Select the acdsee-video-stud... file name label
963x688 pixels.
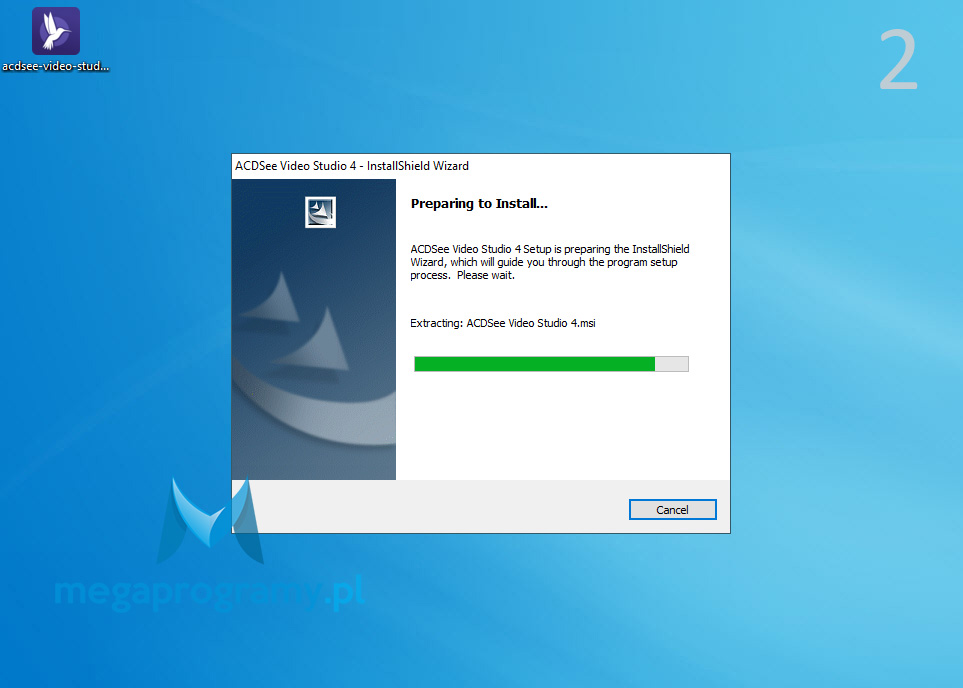tap(56, 66)
